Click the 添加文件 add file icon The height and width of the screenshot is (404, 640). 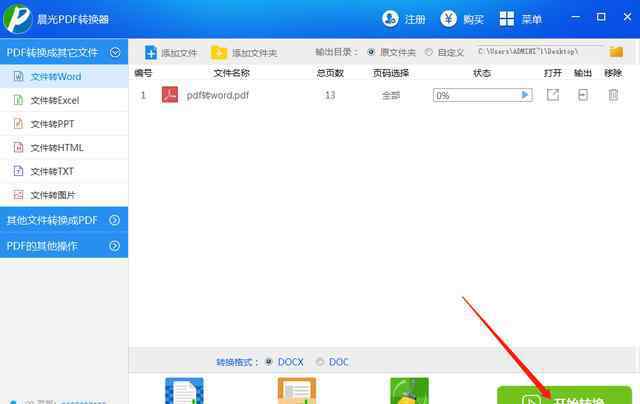(151, 52)
